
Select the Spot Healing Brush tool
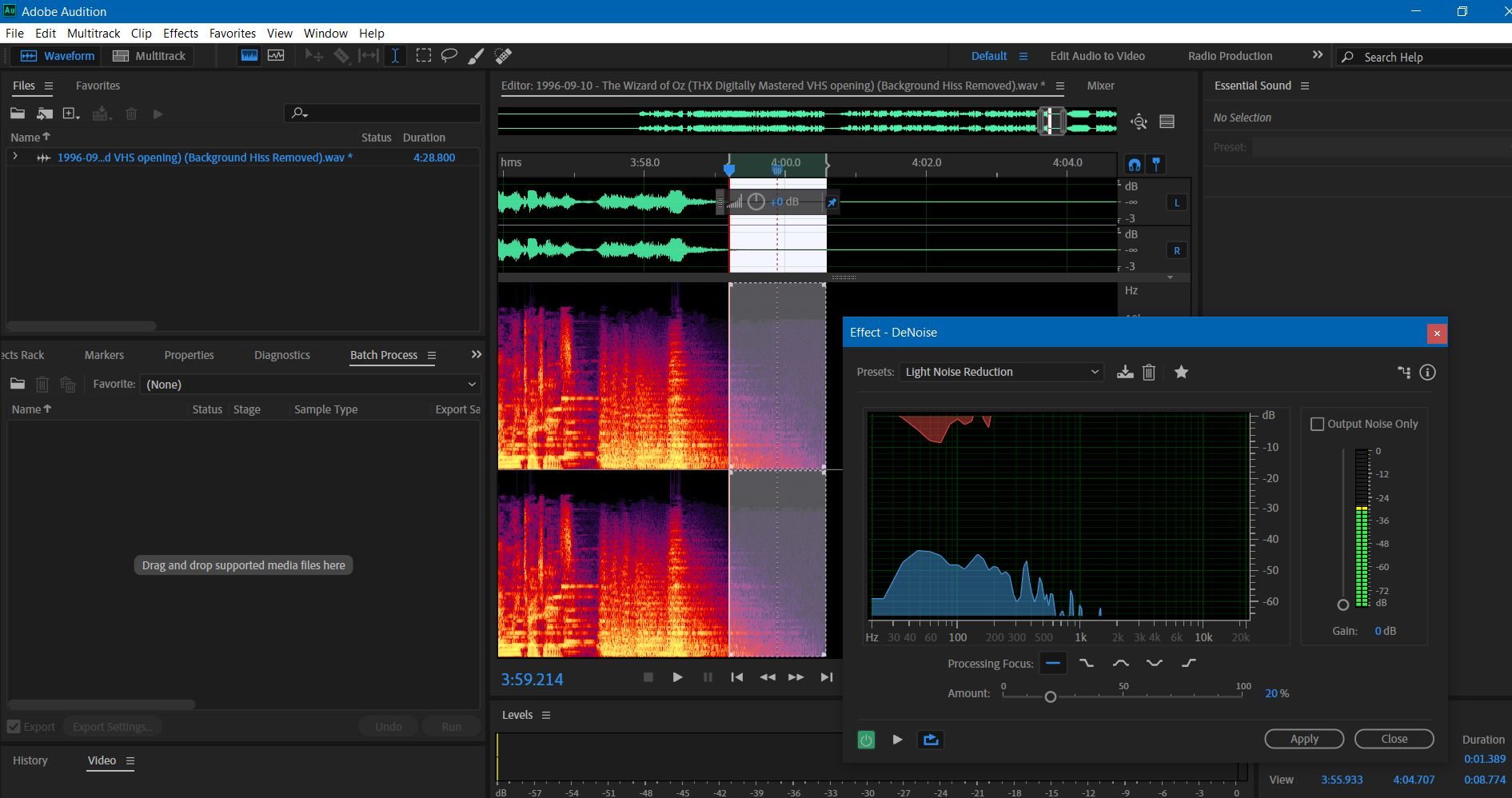pyautogui.click(x=503, y=56)
